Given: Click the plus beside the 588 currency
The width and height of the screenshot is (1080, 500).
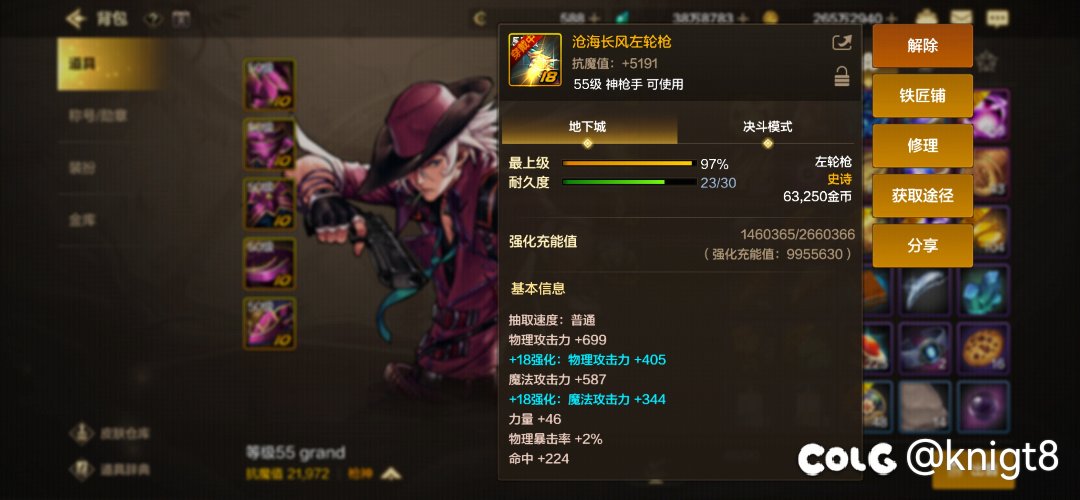Looking at the screenshot, I should click(594, 18).
